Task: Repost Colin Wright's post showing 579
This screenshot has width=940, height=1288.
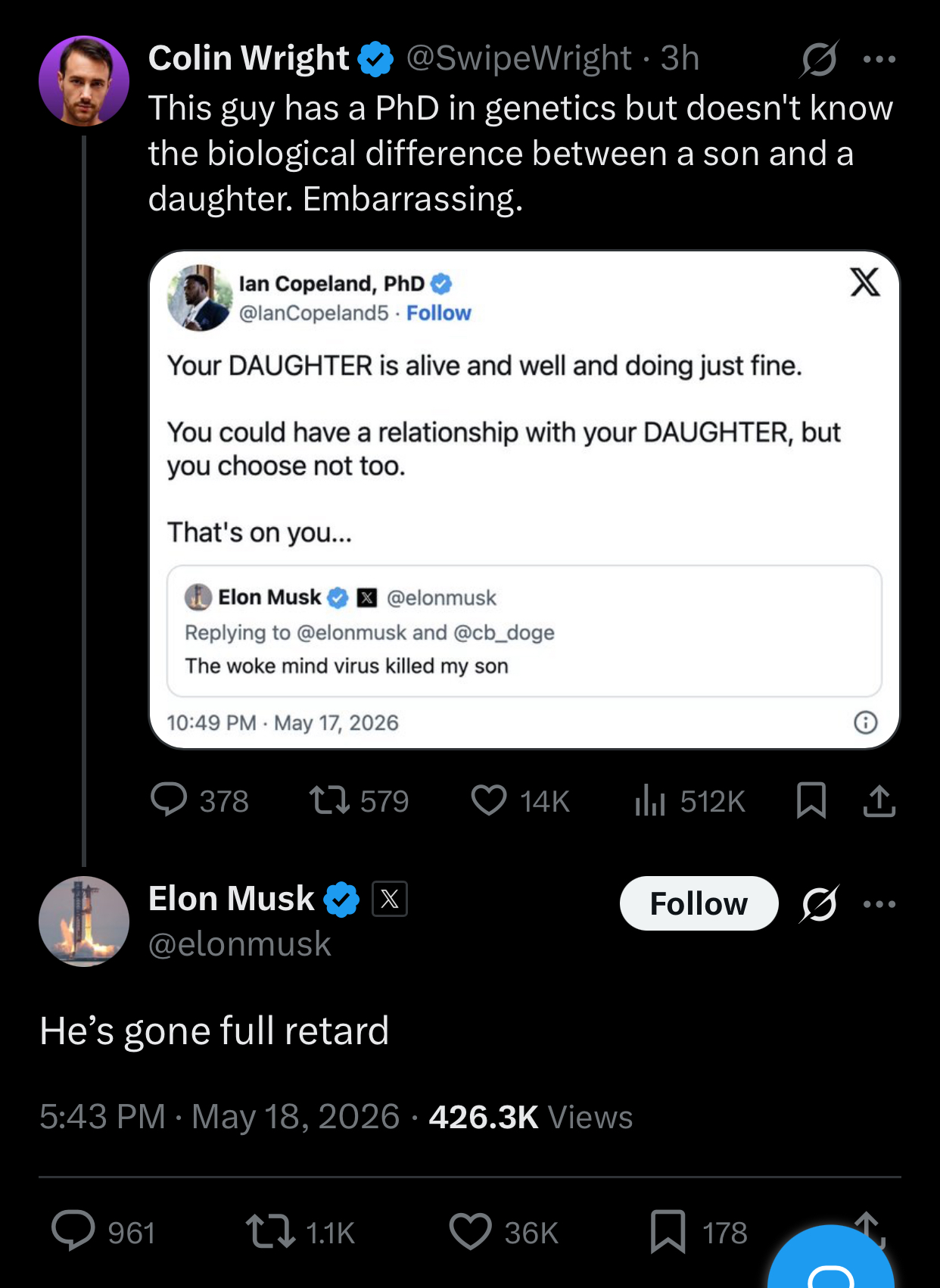Action: [x=359, y=800]
